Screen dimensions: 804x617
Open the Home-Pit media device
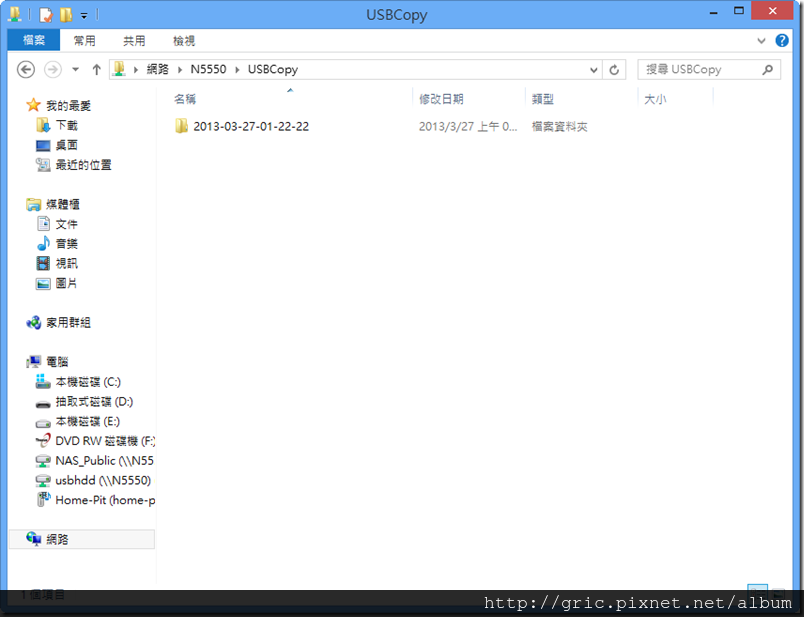105,500
